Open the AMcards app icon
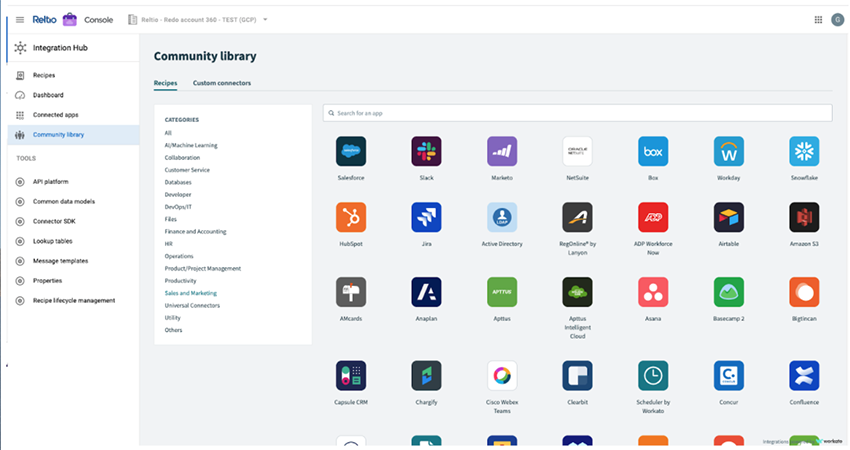Viewport: 850px width, 450px height. coord(351,292)
